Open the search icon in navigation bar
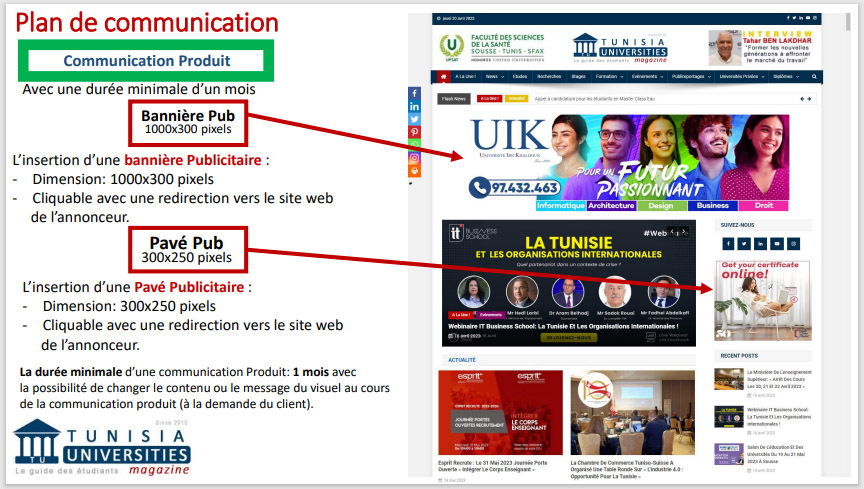The image size is (864, 489). tap(813, 76)
